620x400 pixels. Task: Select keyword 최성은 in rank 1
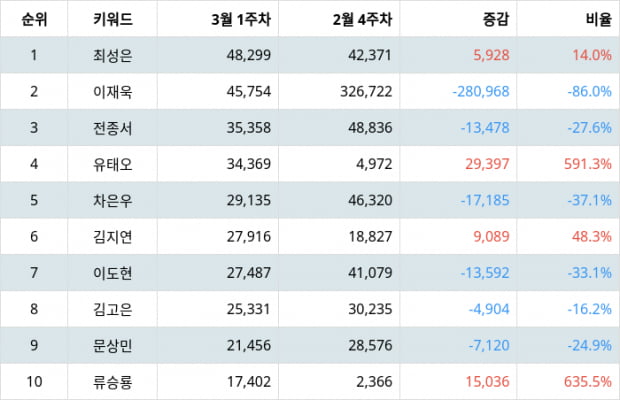pos(113,55)
